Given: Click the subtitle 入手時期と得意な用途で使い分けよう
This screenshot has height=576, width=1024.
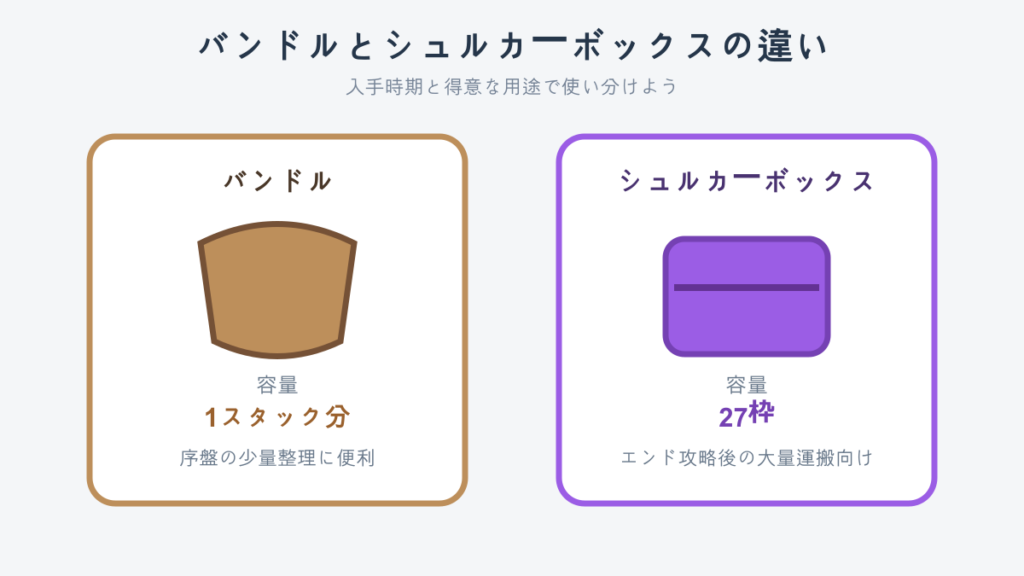Looking at the screenshot, I should [512, 86].
